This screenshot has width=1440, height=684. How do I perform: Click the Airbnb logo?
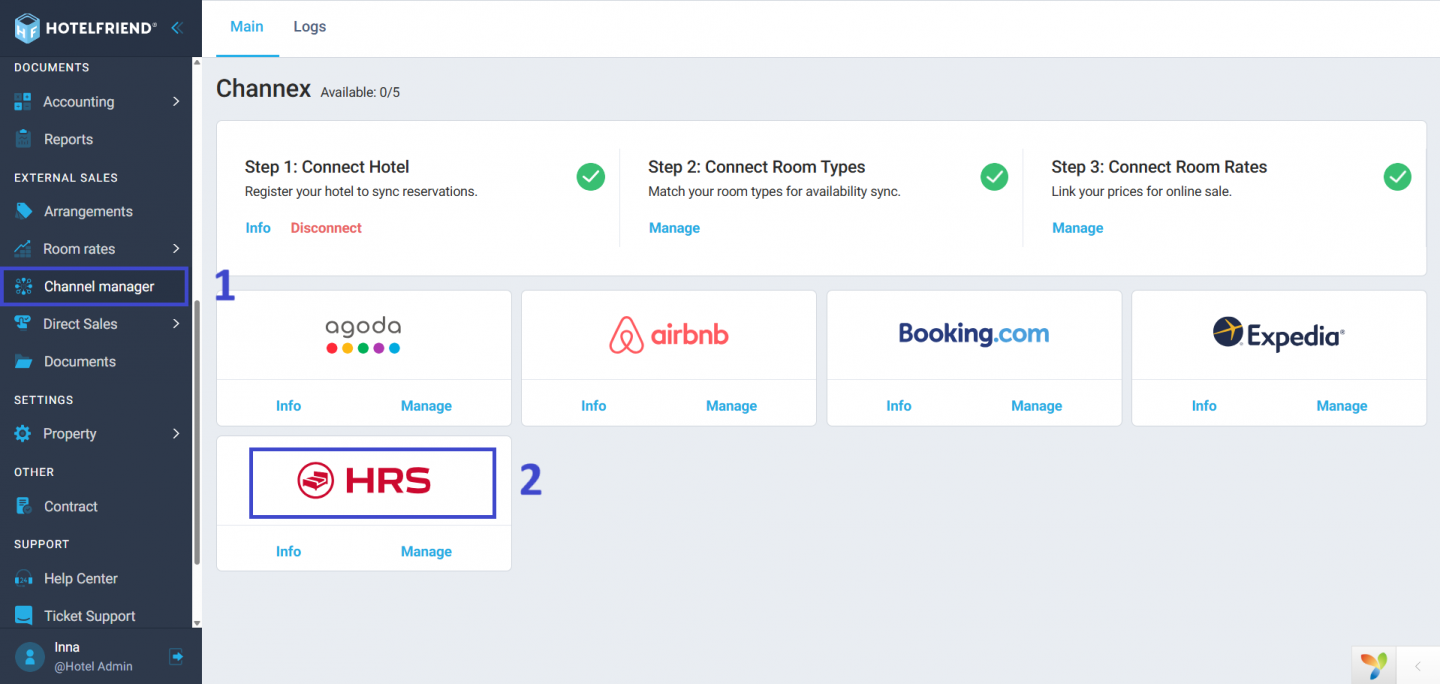point(669,335)
